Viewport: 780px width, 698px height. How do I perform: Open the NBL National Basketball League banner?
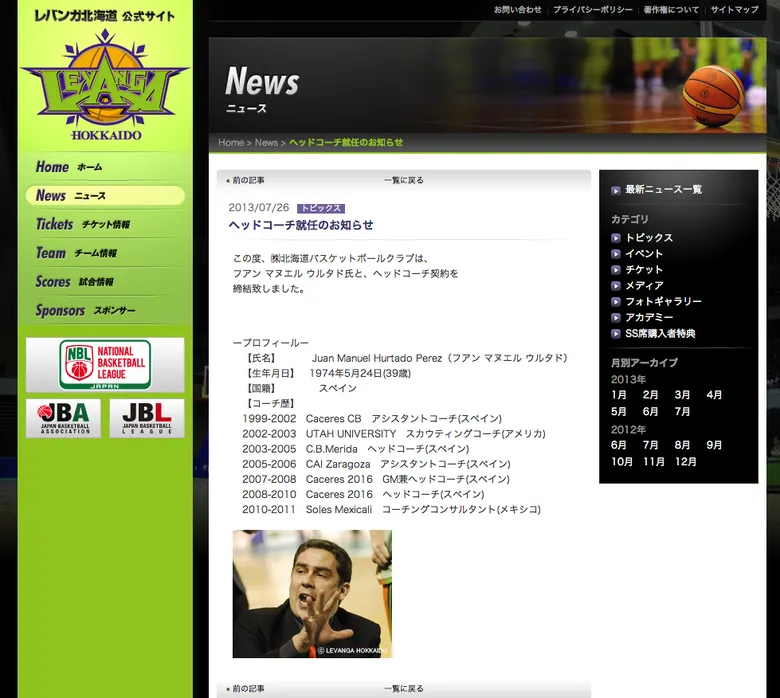pyautogui.click(x=105, y=365)
